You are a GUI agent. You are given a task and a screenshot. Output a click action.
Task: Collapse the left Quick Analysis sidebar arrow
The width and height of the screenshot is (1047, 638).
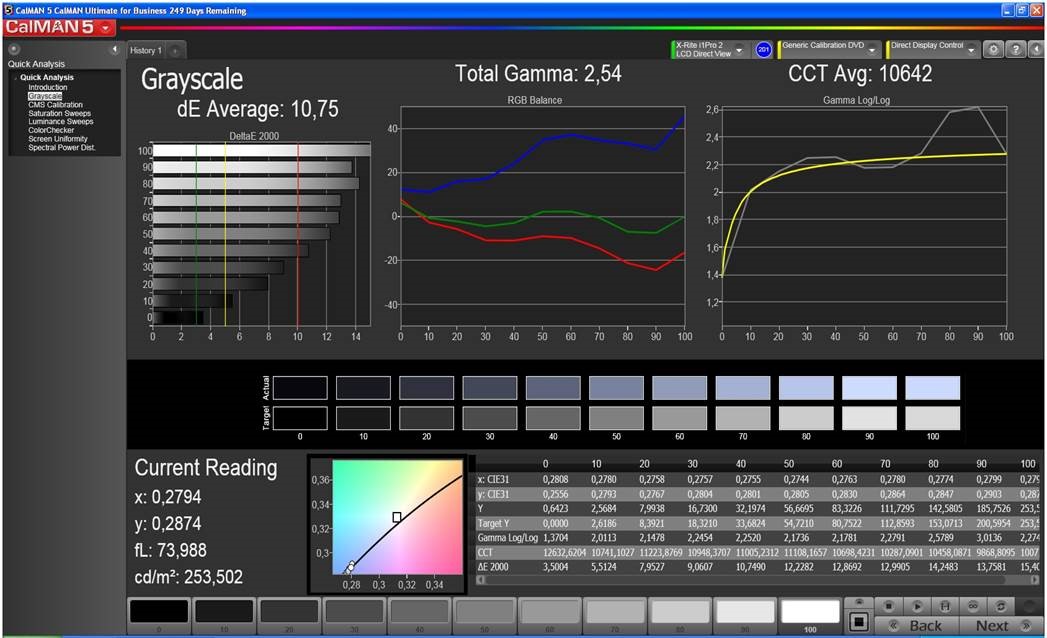pyautogui.click(x=114, y=49)
